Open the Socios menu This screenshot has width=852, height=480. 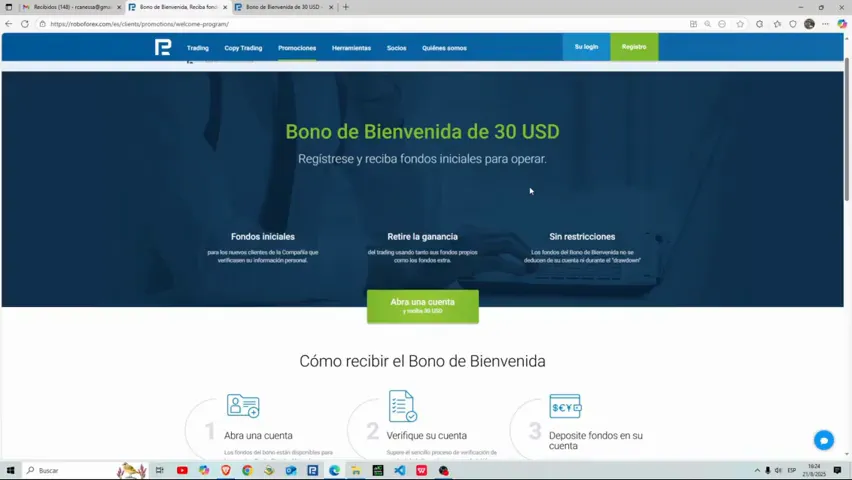pyautogui.click(x=397, y=48)
